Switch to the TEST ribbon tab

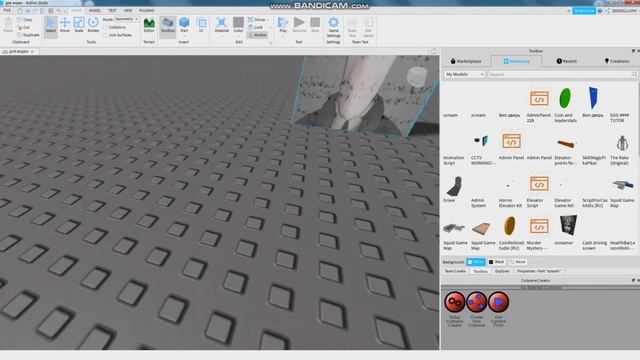click(112, 10)
